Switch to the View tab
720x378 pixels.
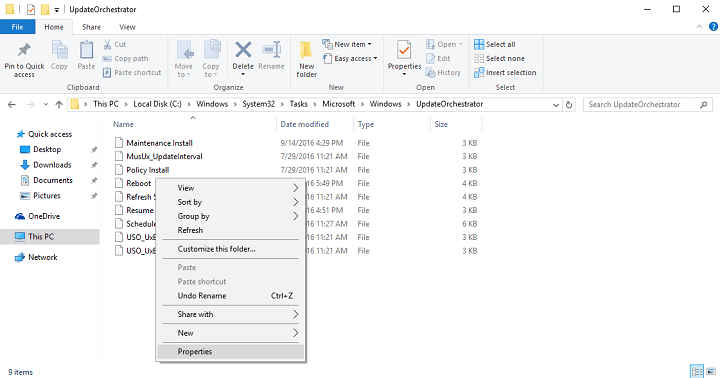click(x=127, y=27)
